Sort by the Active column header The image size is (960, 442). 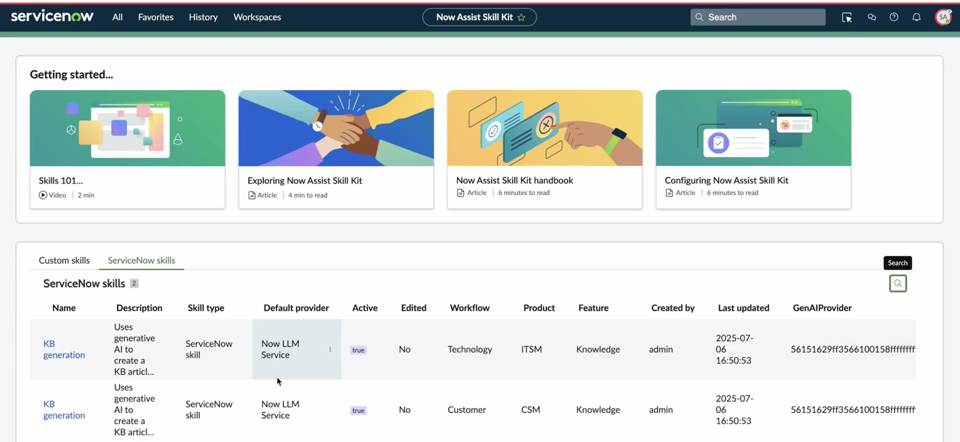[x=365, y=308]
